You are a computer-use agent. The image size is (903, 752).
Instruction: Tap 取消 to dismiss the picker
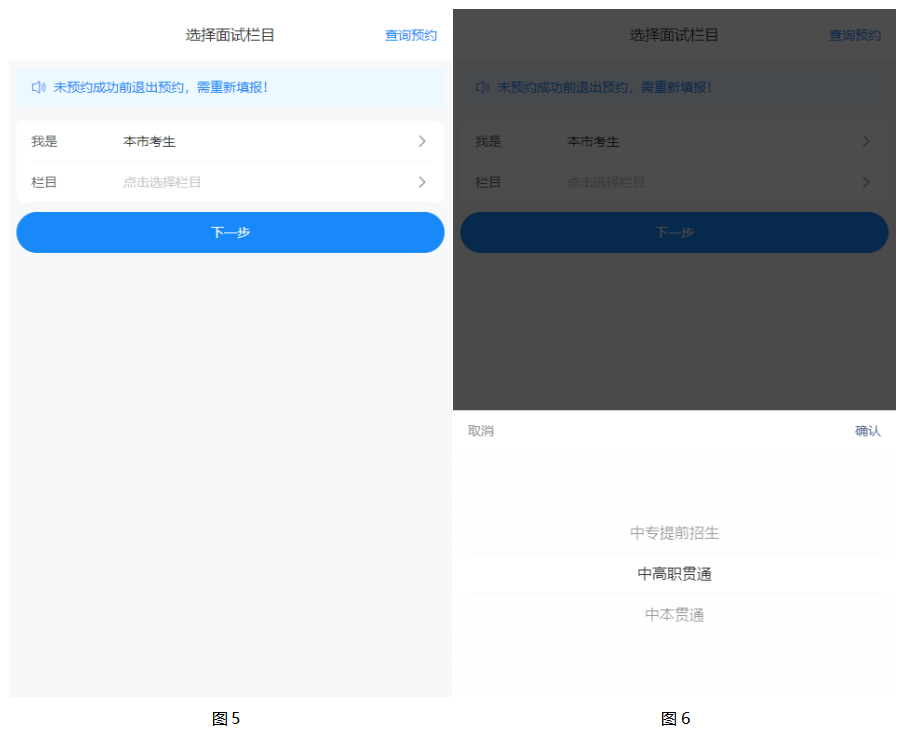coord(481,431)
